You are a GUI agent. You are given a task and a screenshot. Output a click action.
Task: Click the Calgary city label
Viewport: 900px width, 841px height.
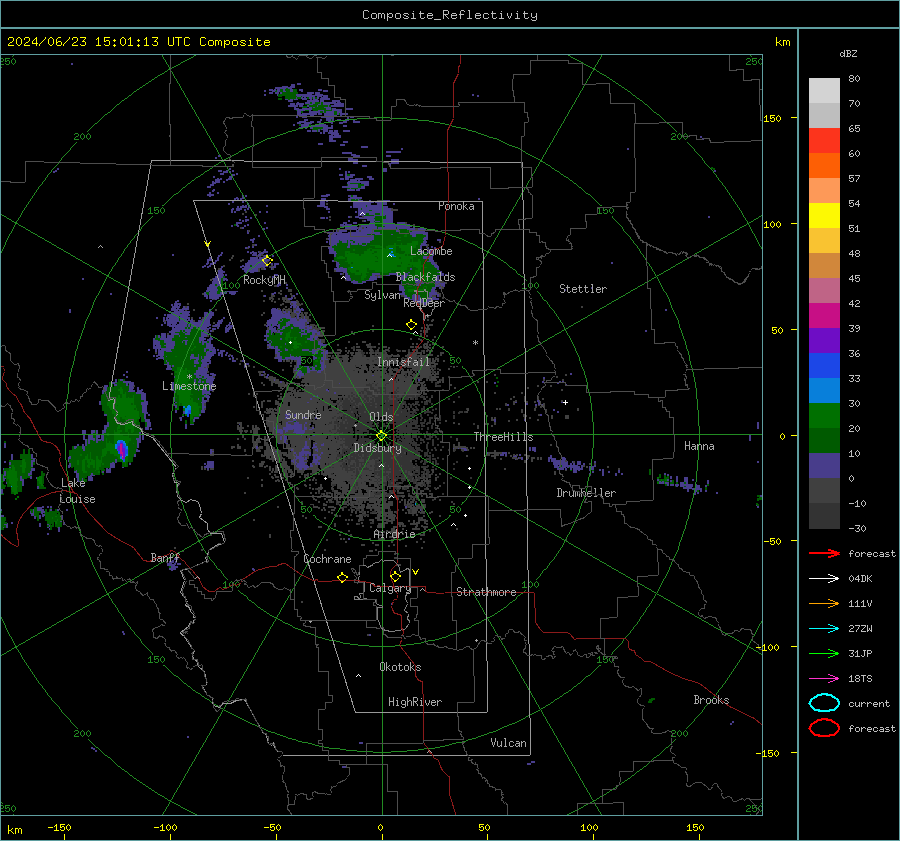click(390, 588)
